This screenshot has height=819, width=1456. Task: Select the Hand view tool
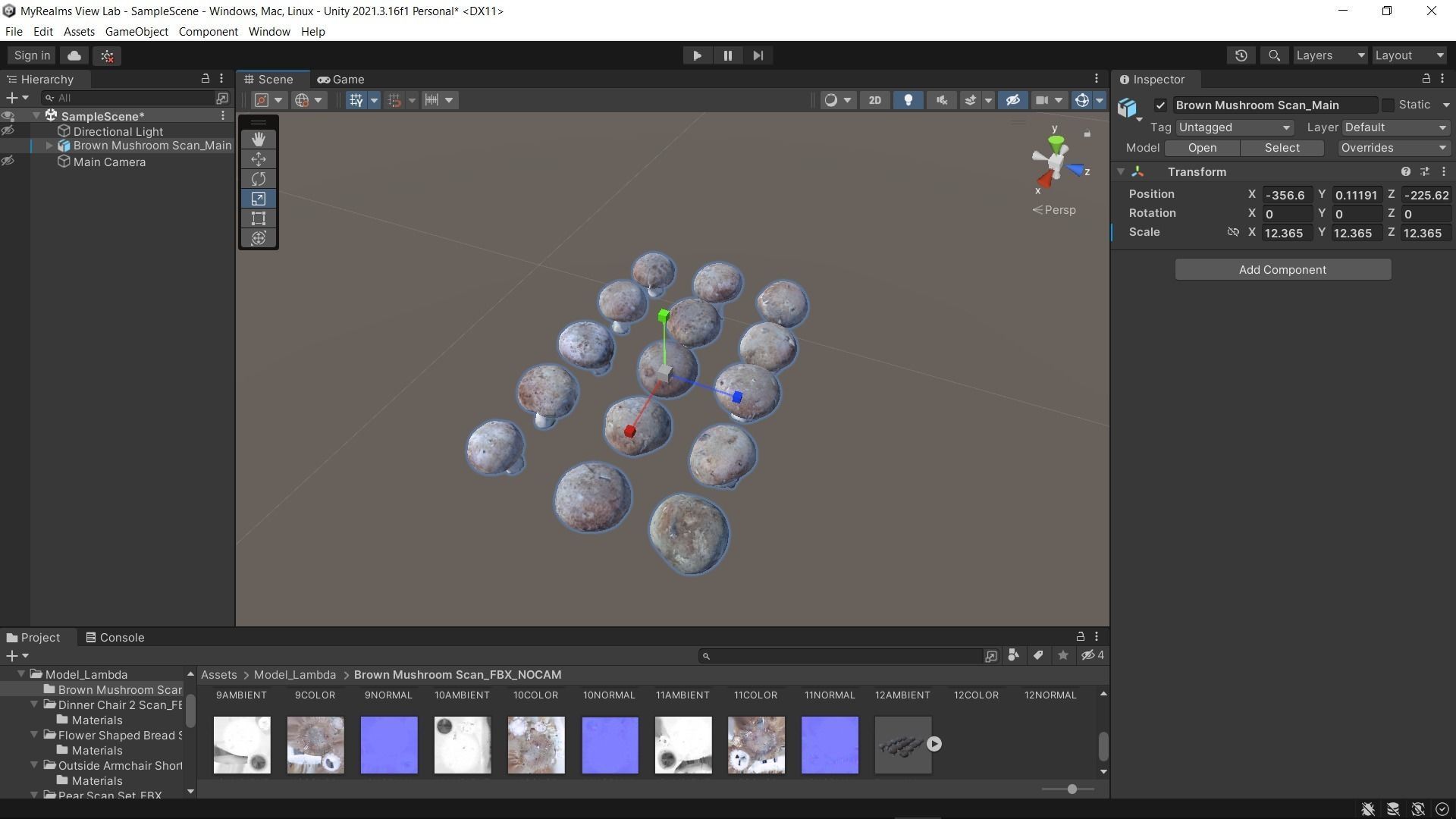tap(259, 139)
